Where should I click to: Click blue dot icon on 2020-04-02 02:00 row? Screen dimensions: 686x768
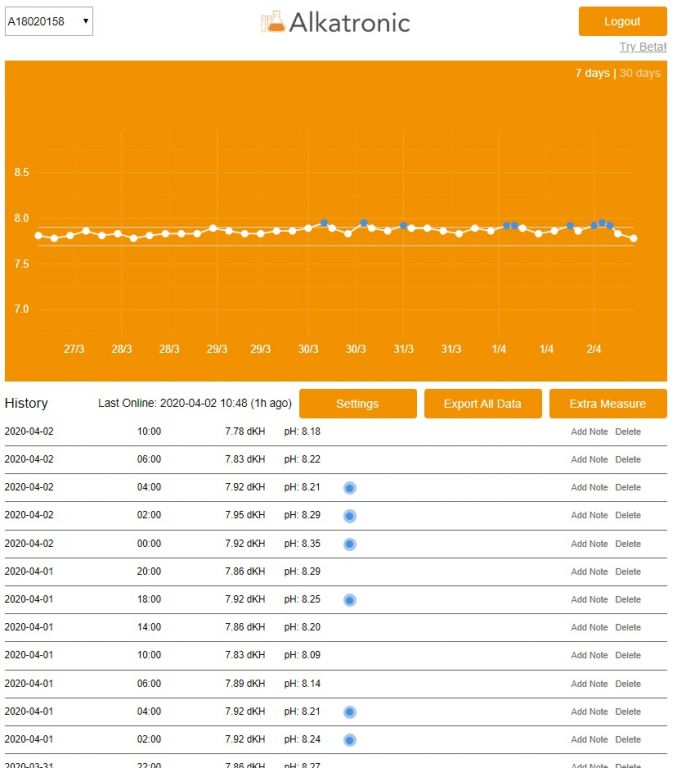[350, 516]
